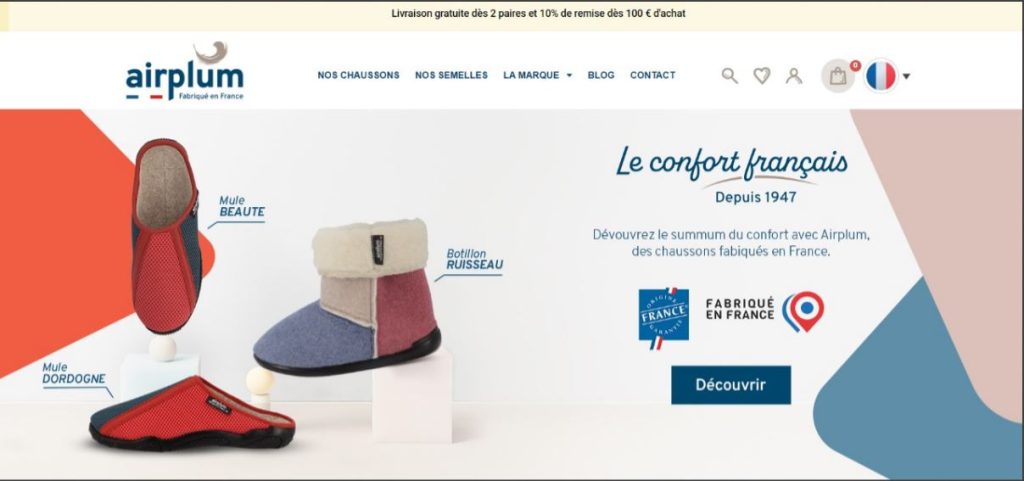Select the Mule Beaute label
This screenshot has height=481, width=1024.
click(242, 207)
